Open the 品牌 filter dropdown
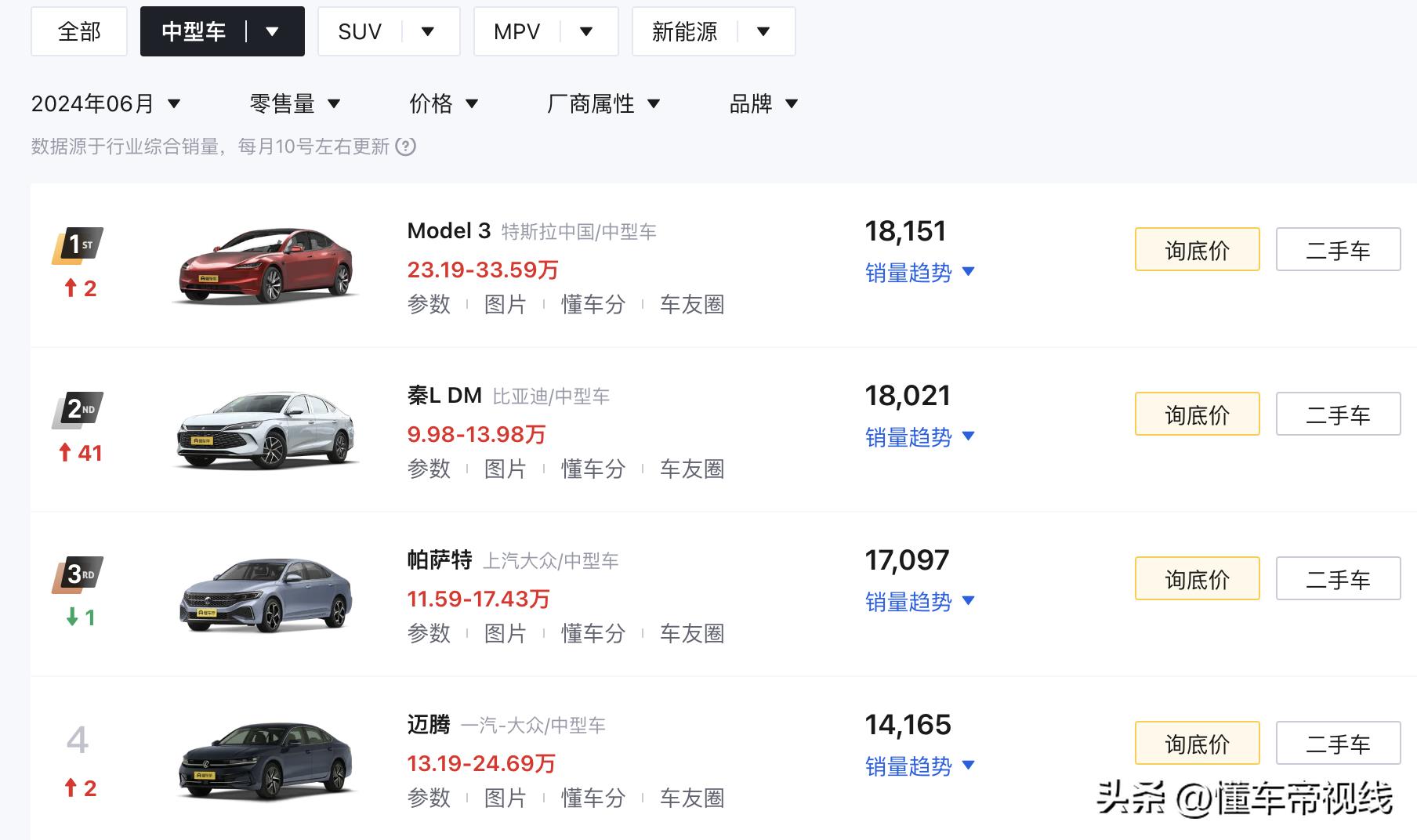The image size is (1417, 840). pyautogui.click(x=763, y=103)
